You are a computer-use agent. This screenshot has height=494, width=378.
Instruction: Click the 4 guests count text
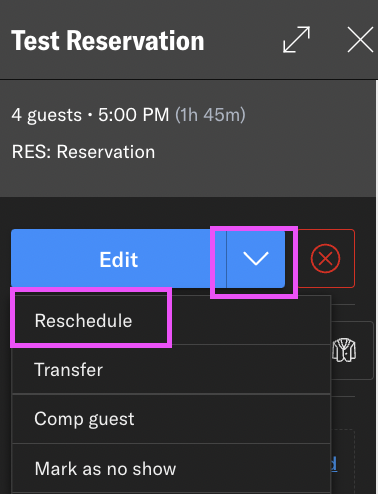pos(46,115)
